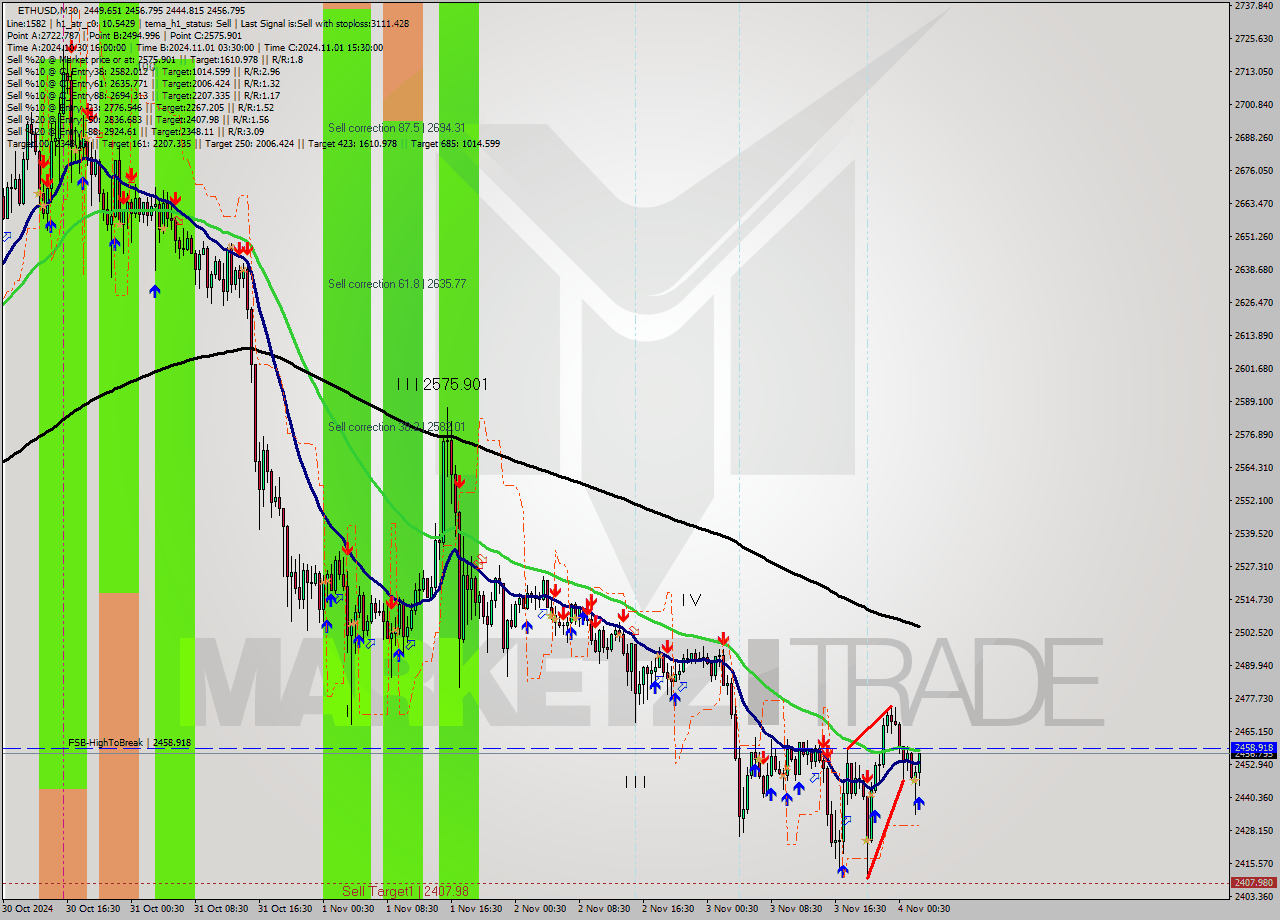
Task: Click the blue 2458.918 price tag on axis
Action: (1253, 748)
